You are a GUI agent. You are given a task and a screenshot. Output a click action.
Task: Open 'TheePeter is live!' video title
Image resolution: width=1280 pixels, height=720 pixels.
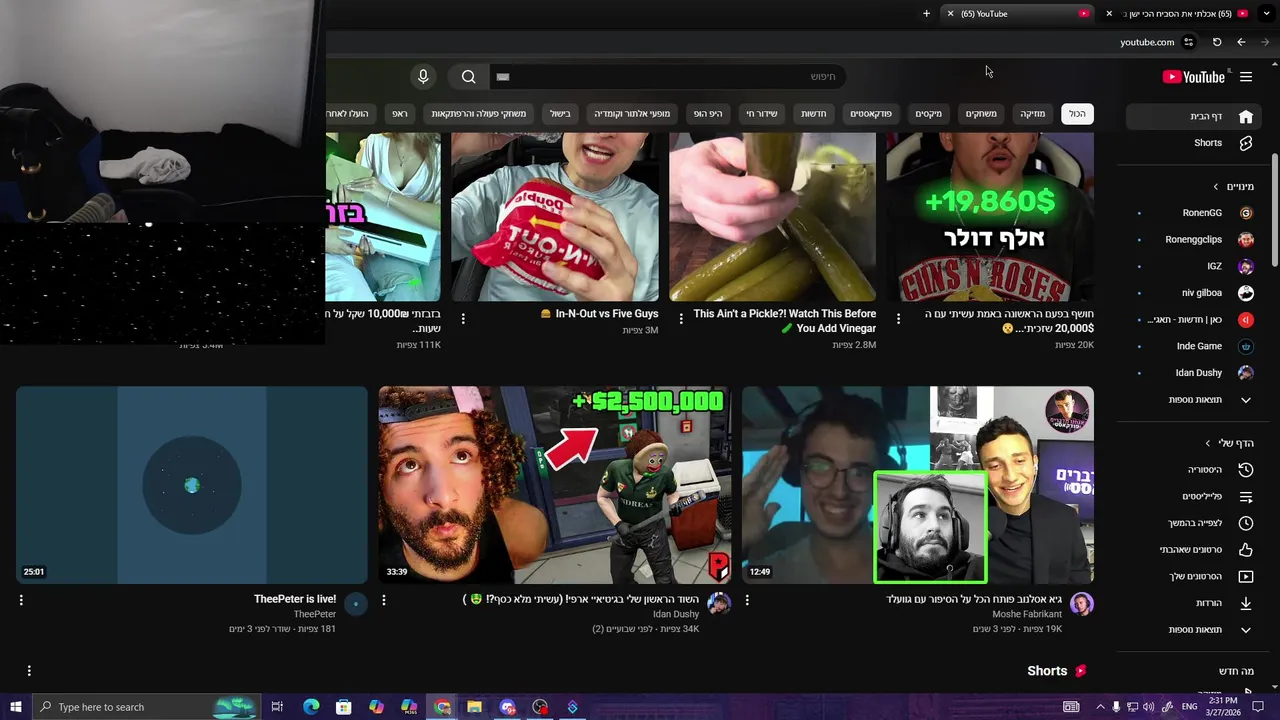(295, 599)
